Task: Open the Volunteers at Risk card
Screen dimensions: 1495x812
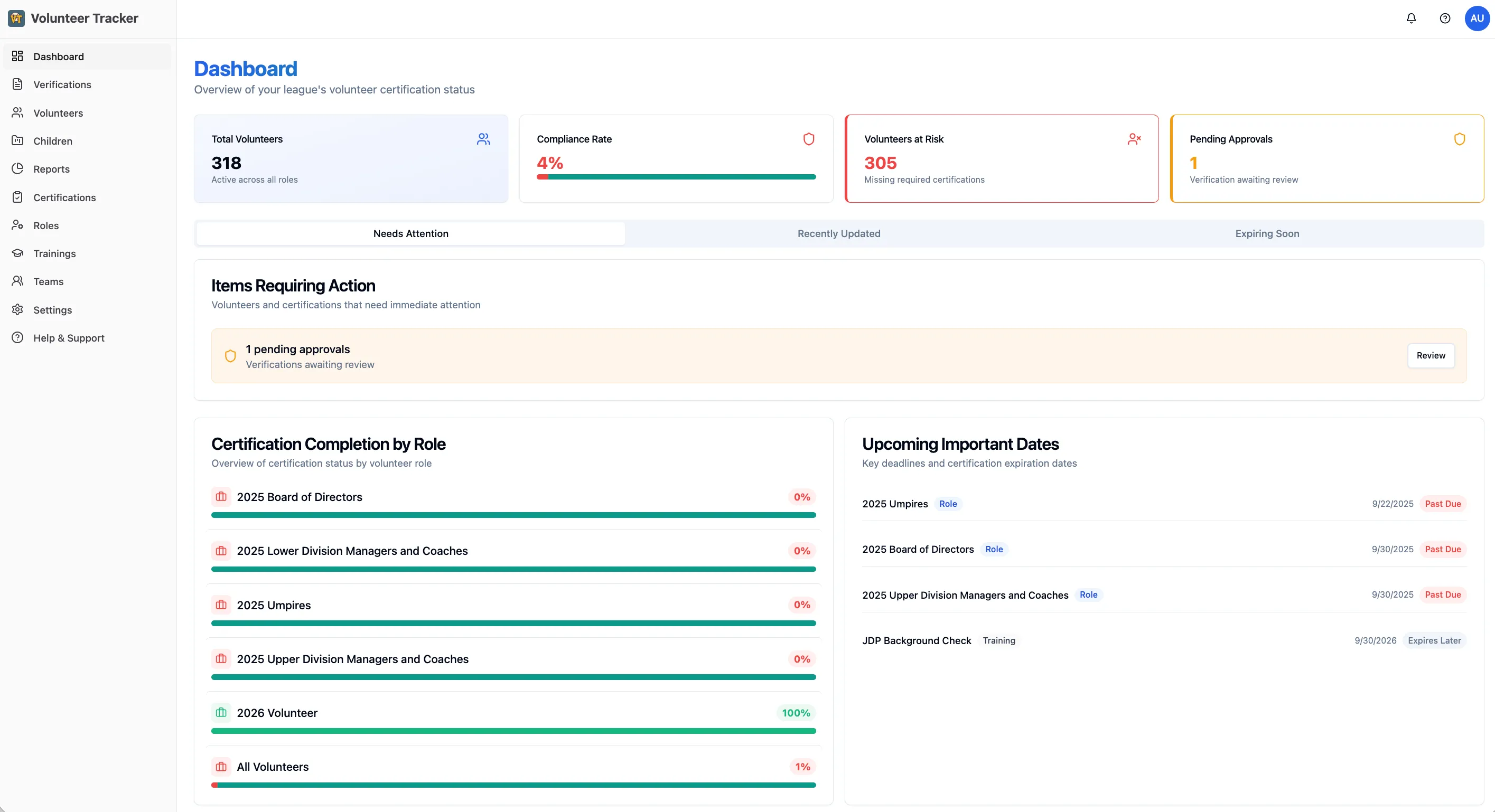Action: coord(1001,159)
